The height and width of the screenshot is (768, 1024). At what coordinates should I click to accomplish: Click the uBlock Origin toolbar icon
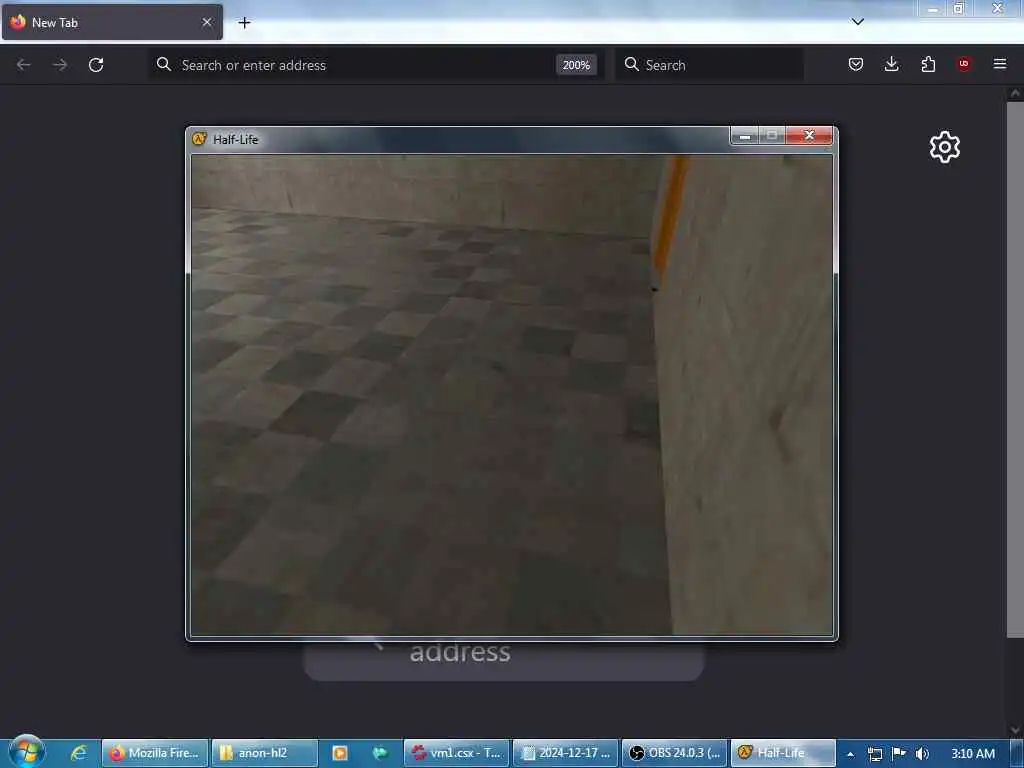(x=964, y=64)
